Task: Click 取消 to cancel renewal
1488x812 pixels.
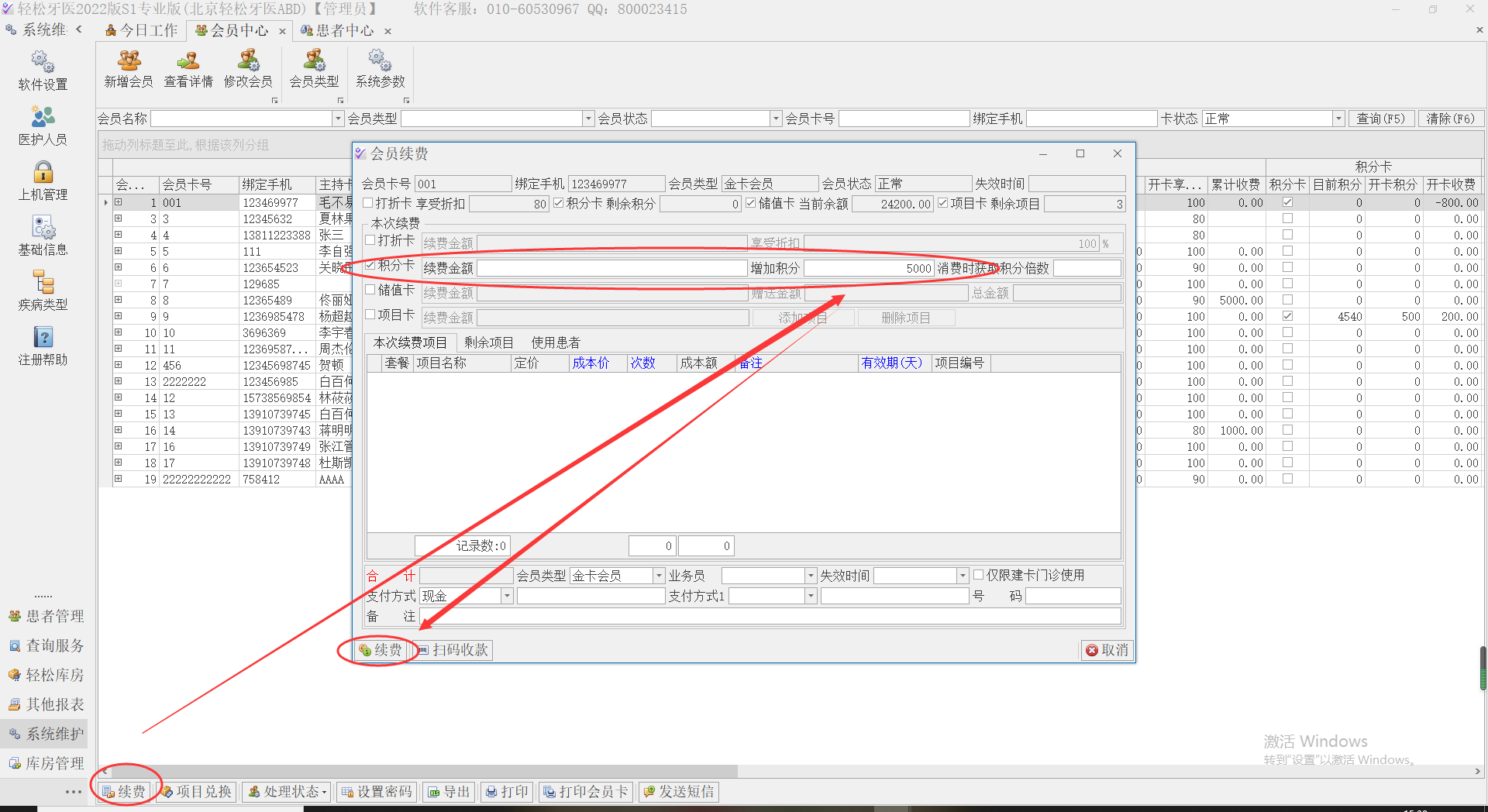Action: click(1107, 650)
